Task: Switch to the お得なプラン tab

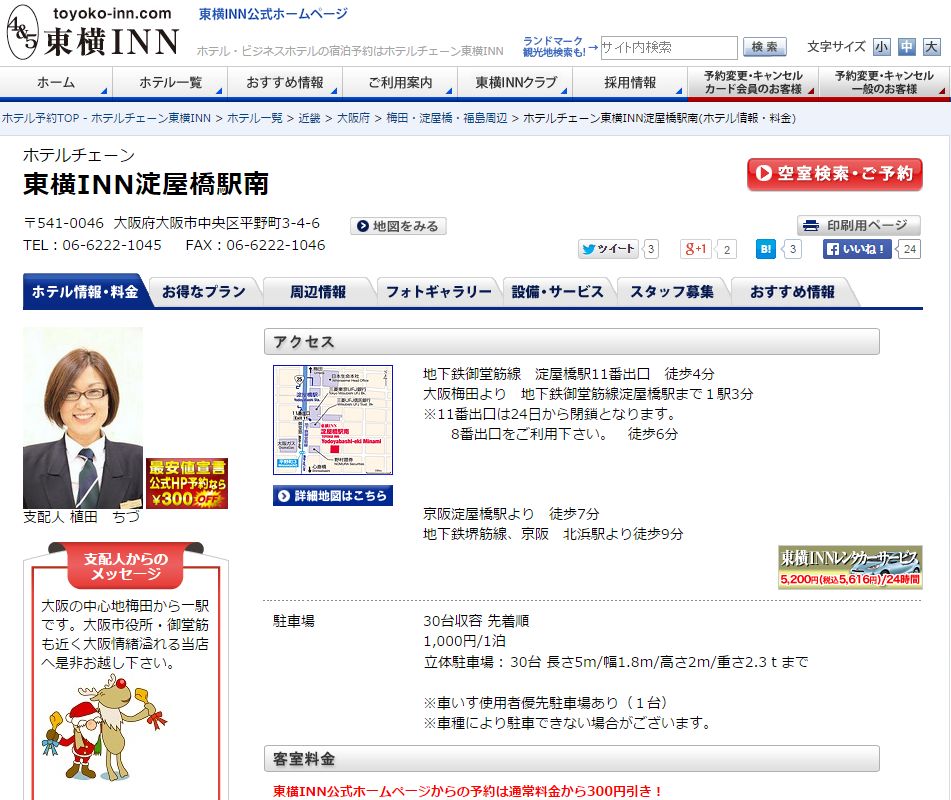Action: pos(204,292)
